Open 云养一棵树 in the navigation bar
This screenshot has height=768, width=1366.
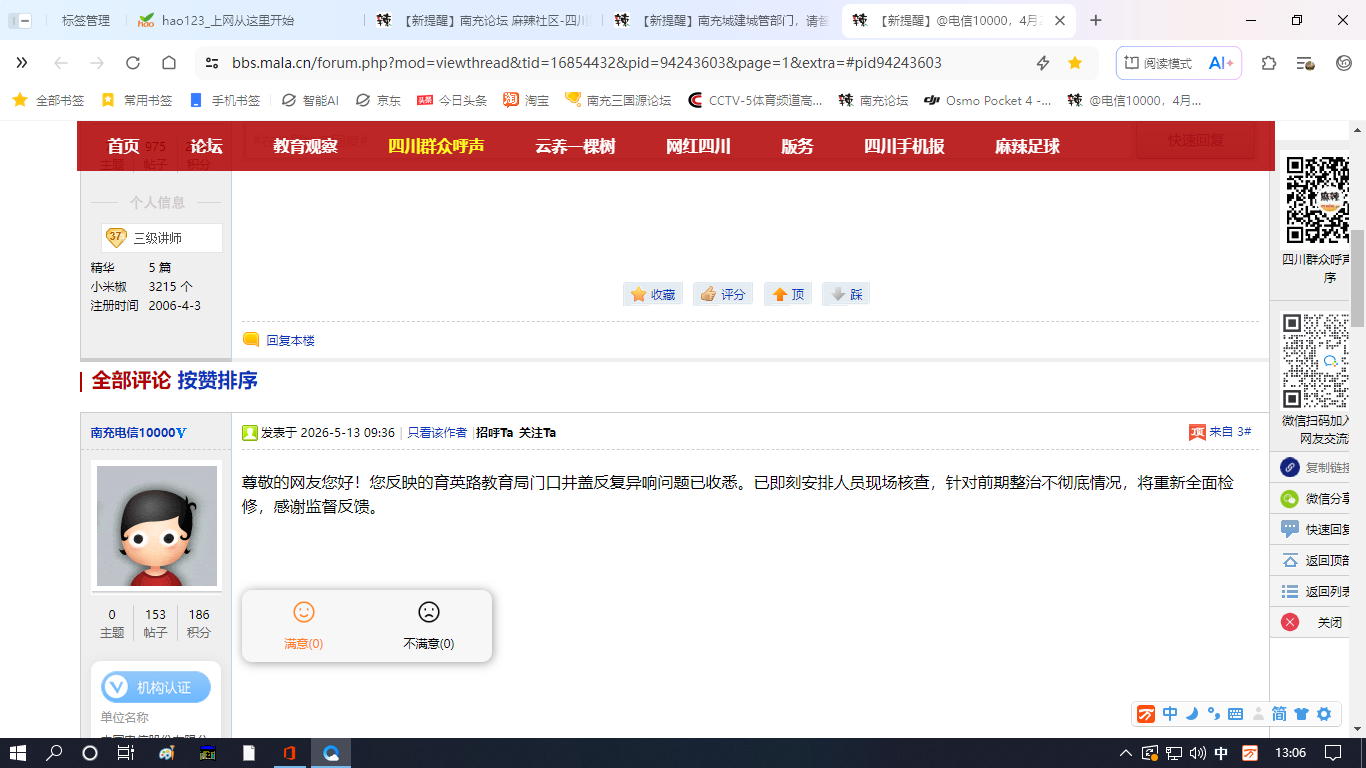click(x=576, y=146)
